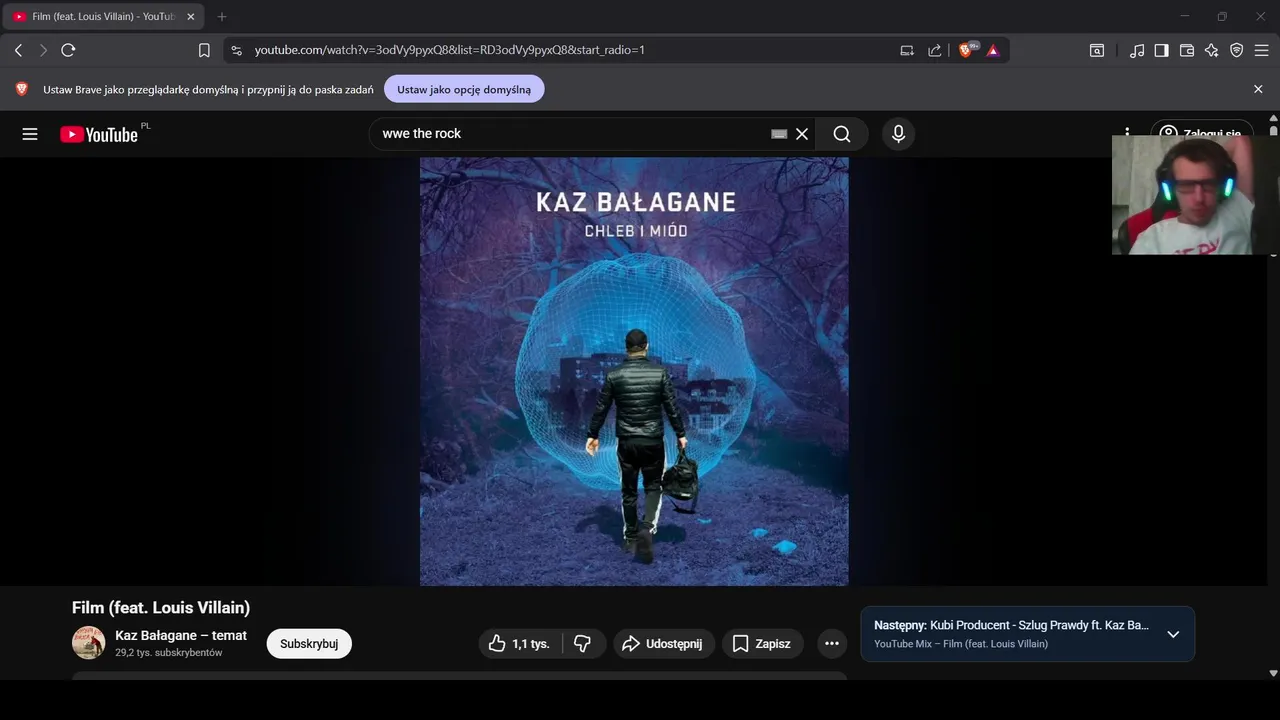1280x720 pixels.
Task: Click the Brave logo in info bar
Action: tap(22, 89)
